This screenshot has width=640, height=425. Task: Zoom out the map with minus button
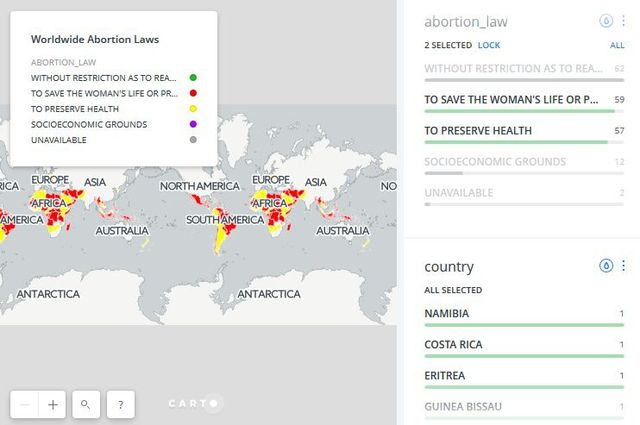pyautogui.click(x=25, y=405)
